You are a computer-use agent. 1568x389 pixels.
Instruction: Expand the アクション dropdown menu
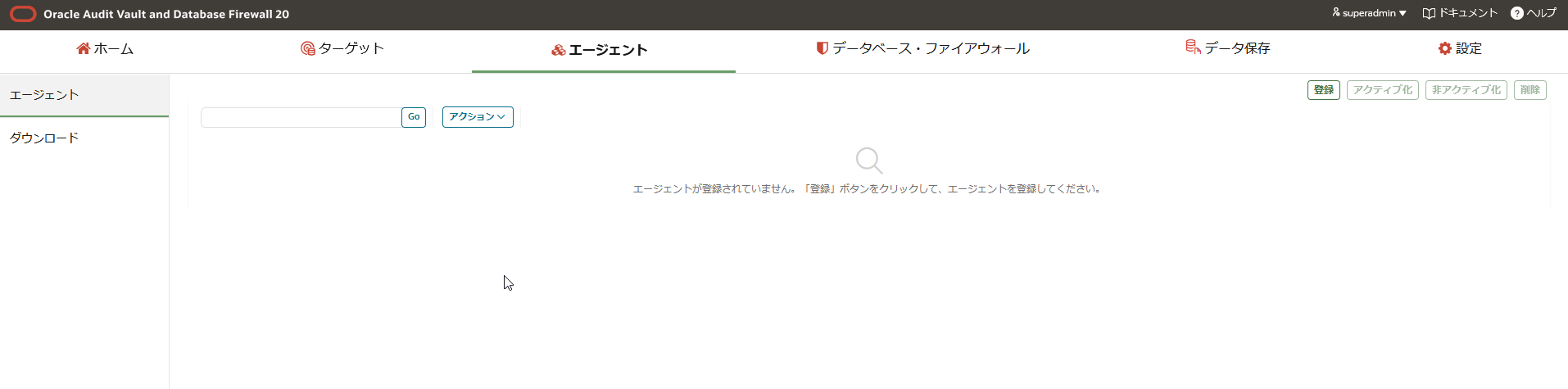tap(478, 117)
